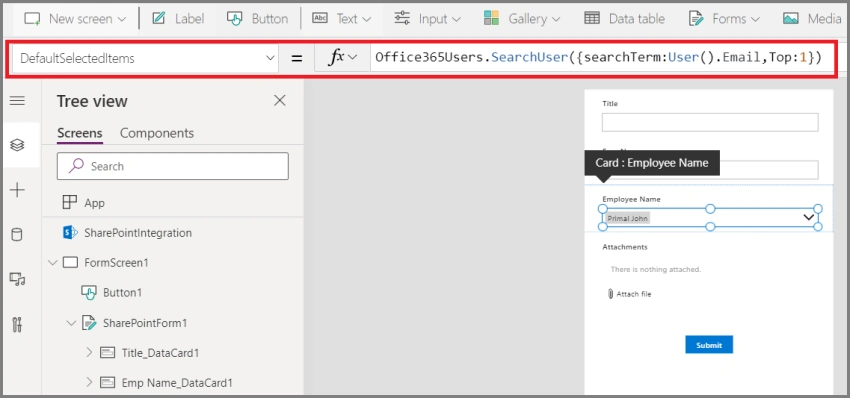Collapse SharePointForm1 node
This screenshot has height=398, width=850.
[x=71, y=323]
